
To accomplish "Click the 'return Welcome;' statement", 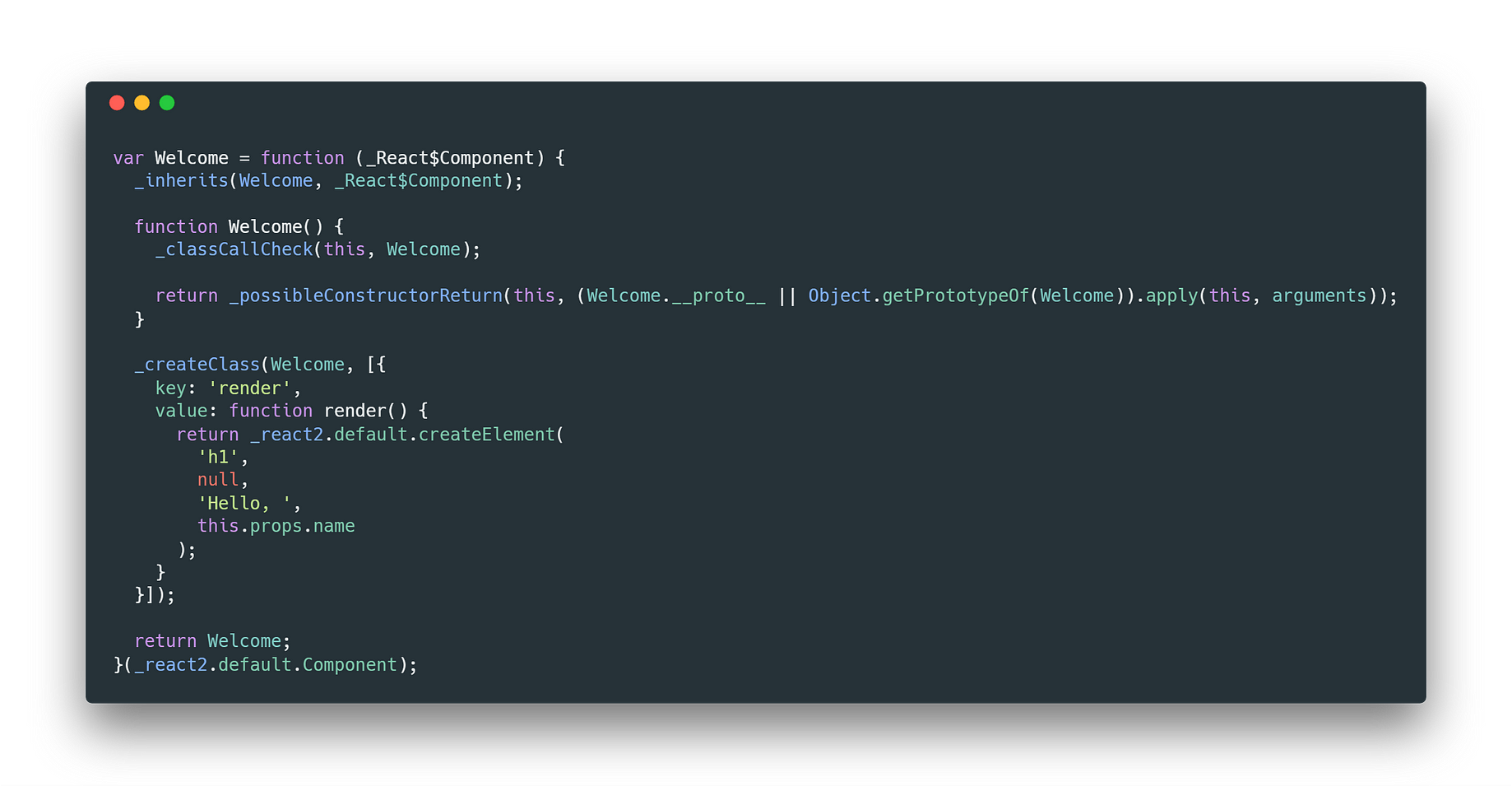I will (x=212, y=641).
